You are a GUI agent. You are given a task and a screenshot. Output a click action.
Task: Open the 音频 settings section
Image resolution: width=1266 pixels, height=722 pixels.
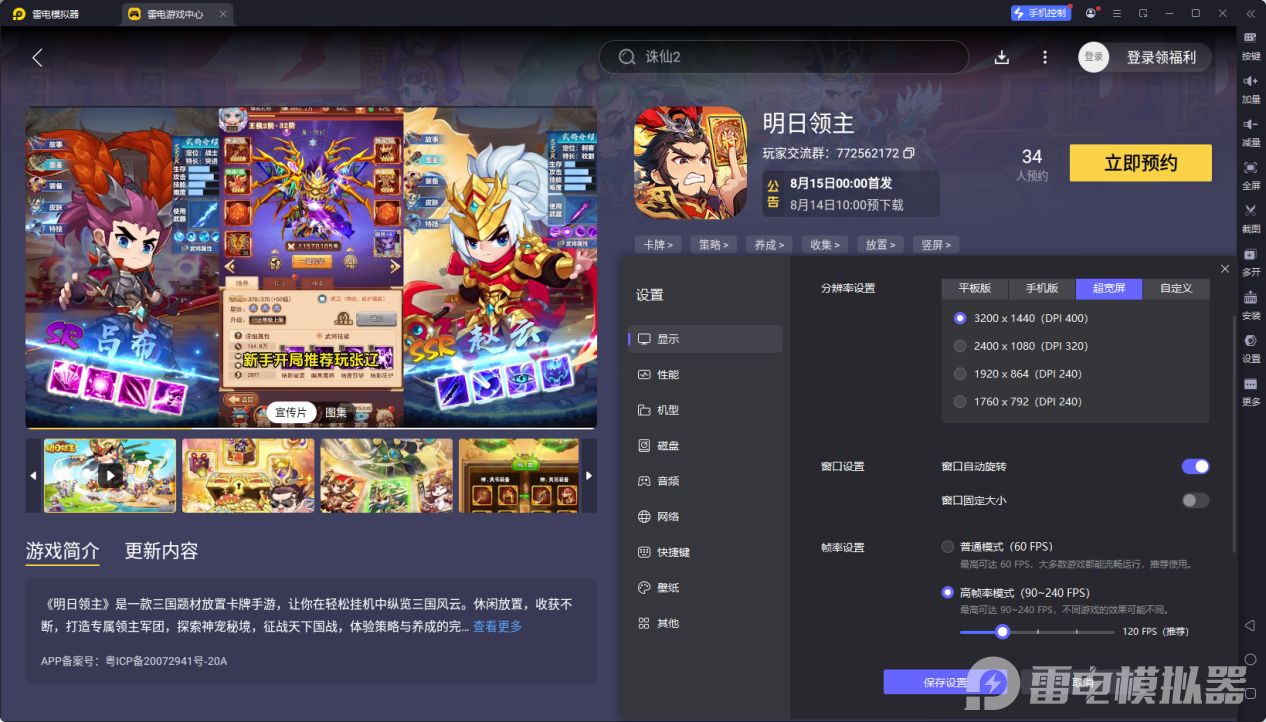(705, 481)
